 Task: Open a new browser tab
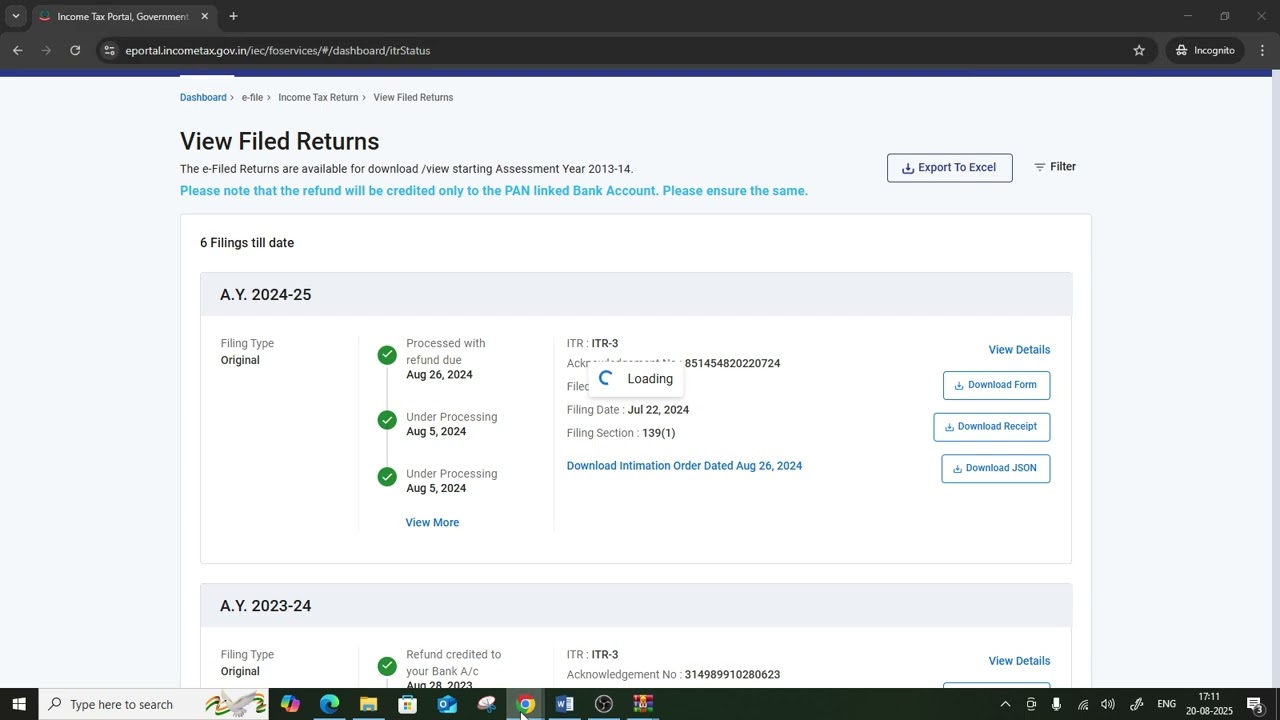(x=233, y=16)
